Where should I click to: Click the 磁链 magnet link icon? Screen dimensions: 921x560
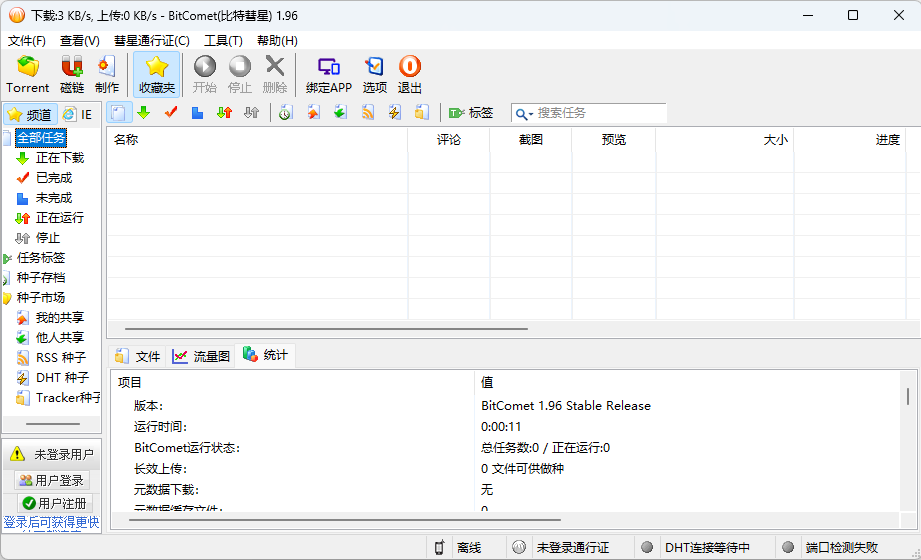[72, 68]
